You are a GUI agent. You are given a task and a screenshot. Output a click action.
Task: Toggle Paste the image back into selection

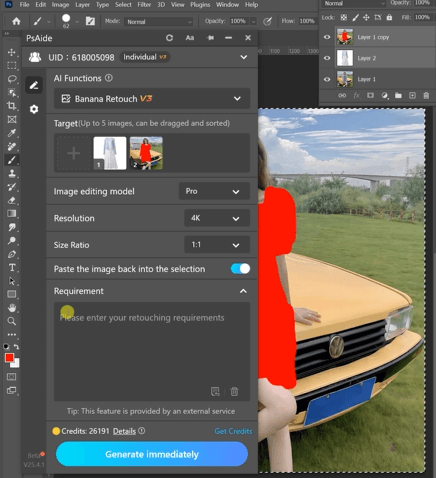pos(240,269)
